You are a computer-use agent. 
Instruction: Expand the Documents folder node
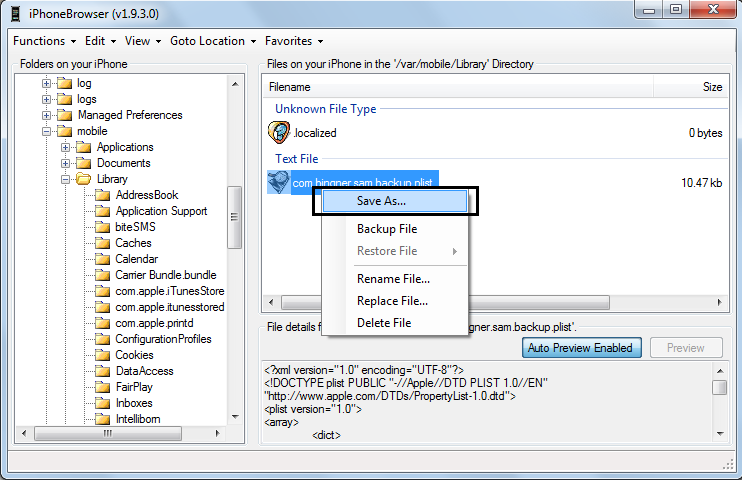click(x=66, y=164)
